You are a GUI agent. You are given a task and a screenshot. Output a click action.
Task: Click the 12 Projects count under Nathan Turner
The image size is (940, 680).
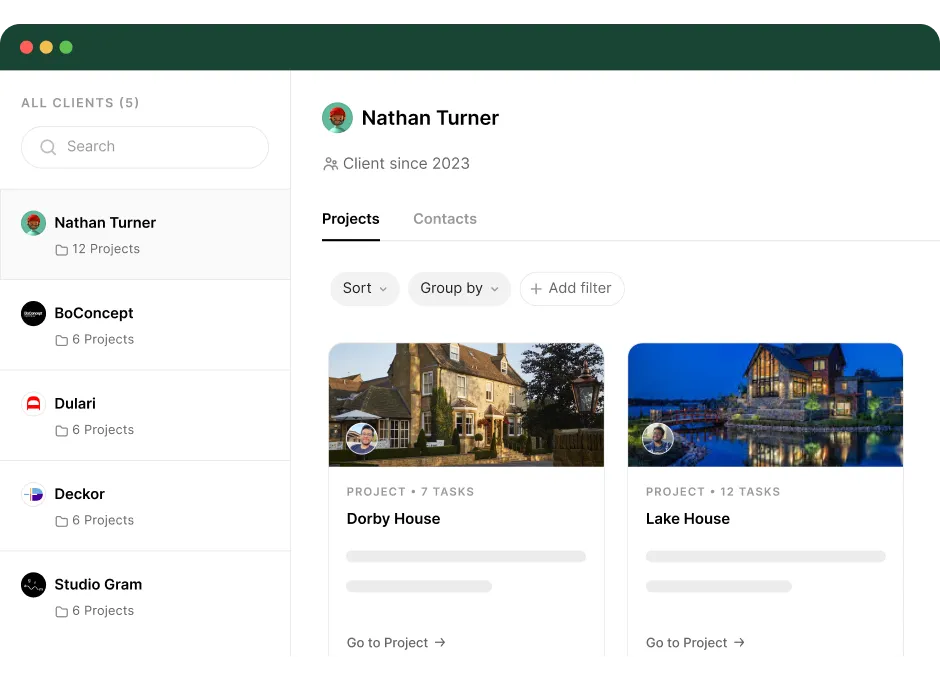coord(106,249)
